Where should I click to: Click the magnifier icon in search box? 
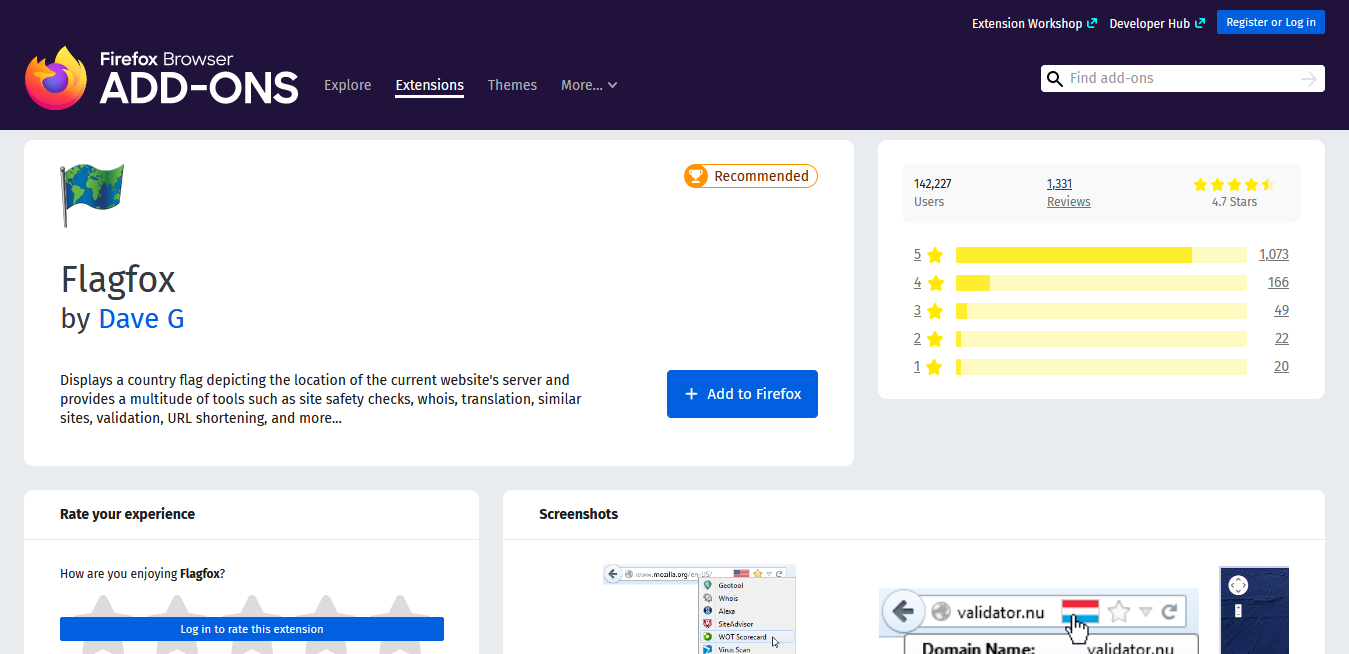pos(1054,79)
